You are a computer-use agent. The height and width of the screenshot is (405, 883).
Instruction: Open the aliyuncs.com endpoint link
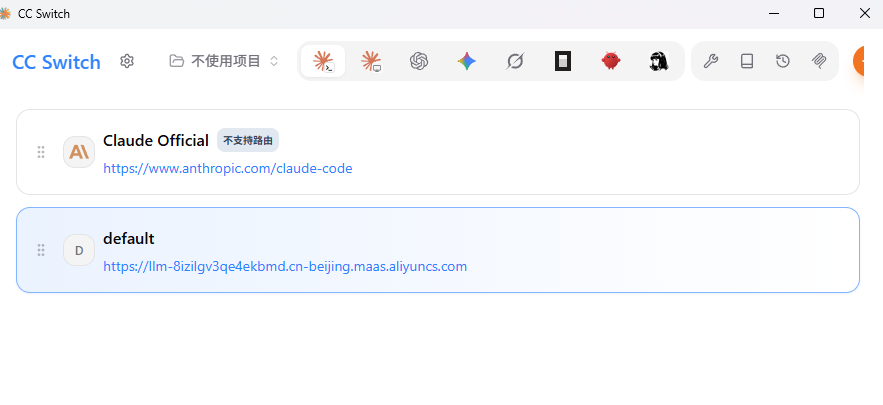(285, 266)
